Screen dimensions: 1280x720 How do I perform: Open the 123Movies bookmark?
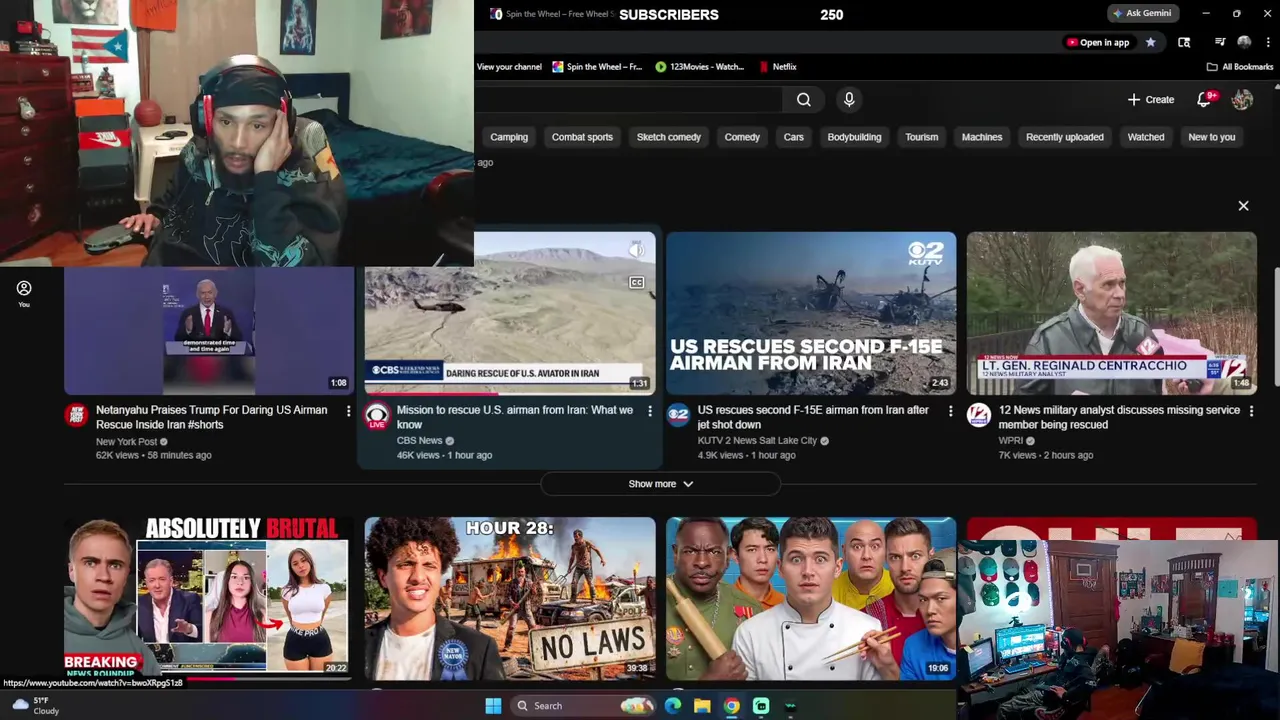pos(700,67)
